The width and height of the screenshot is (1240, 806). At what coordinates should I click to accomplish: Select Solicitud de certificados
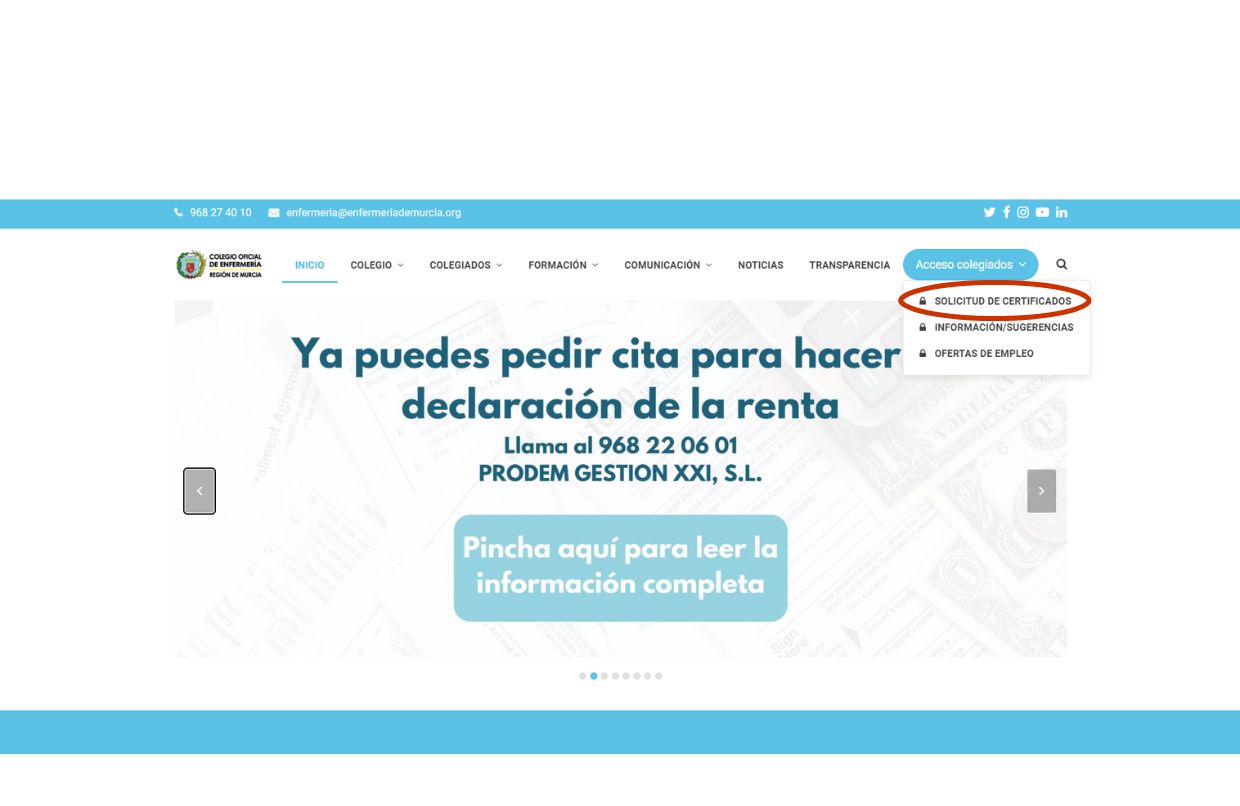coord(995,301)
